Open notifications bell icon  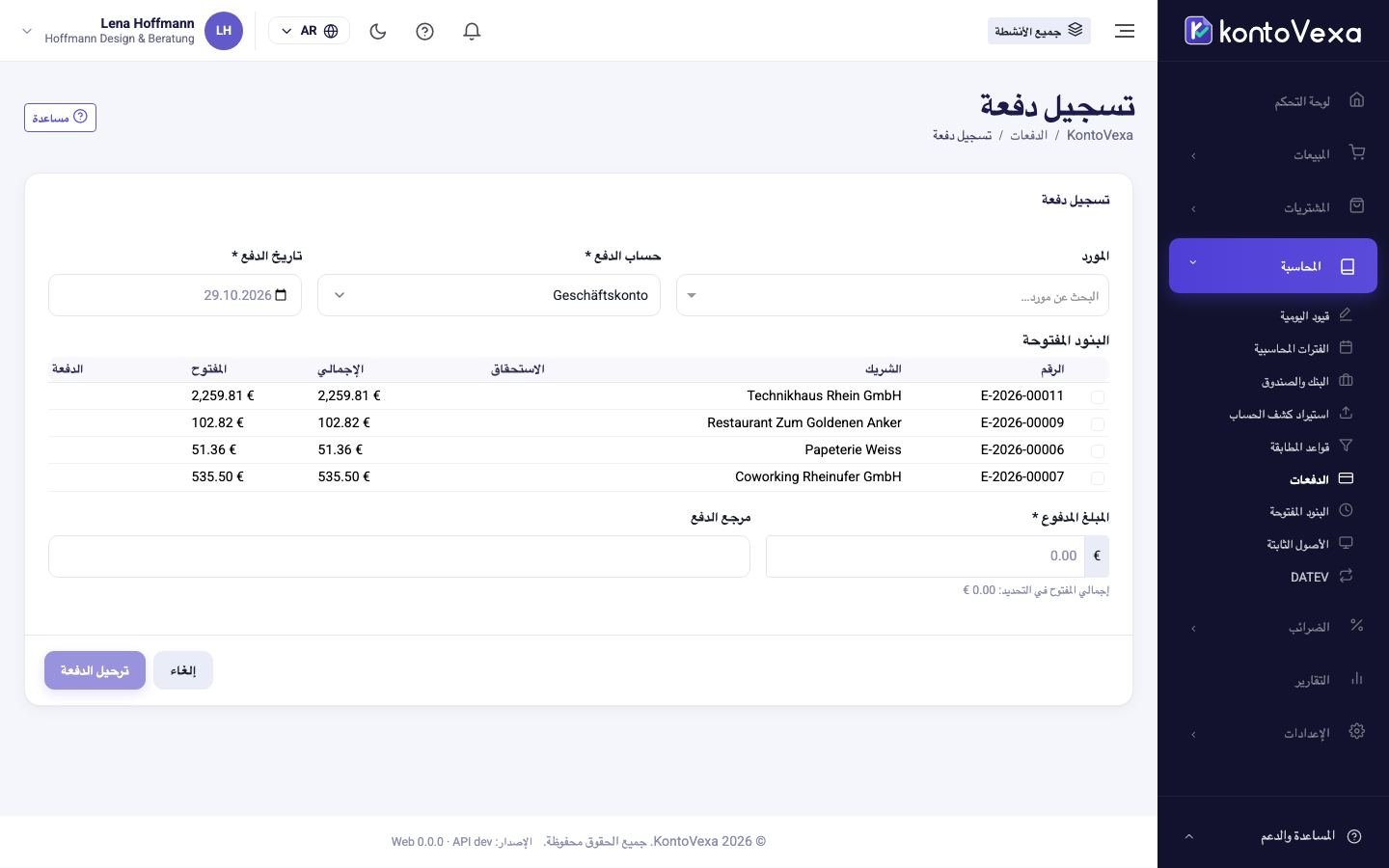[x=472, y=31]
